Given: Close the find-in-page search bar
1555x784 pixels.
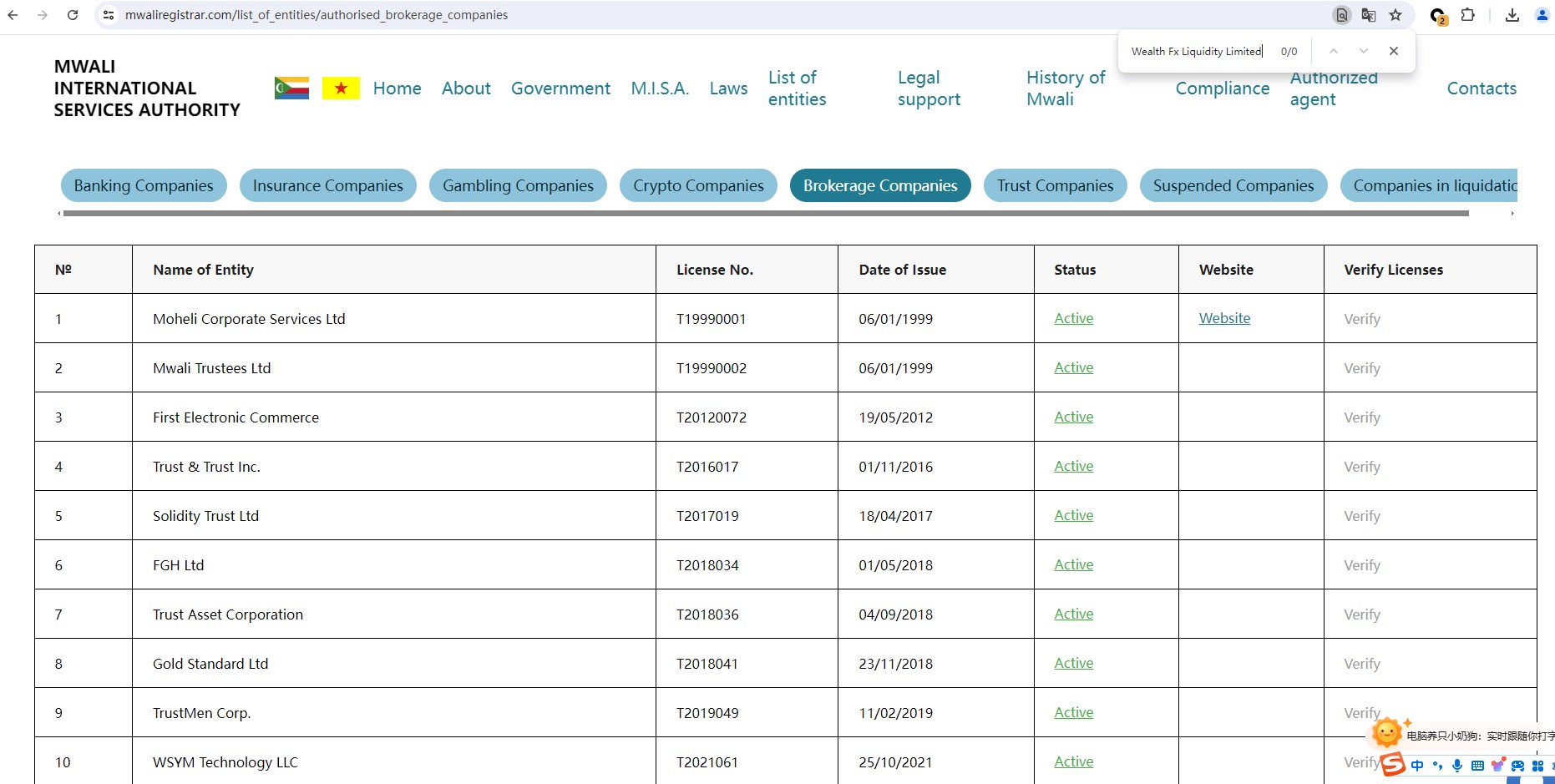Looking at the screenshot, I should click(1394, 51).
